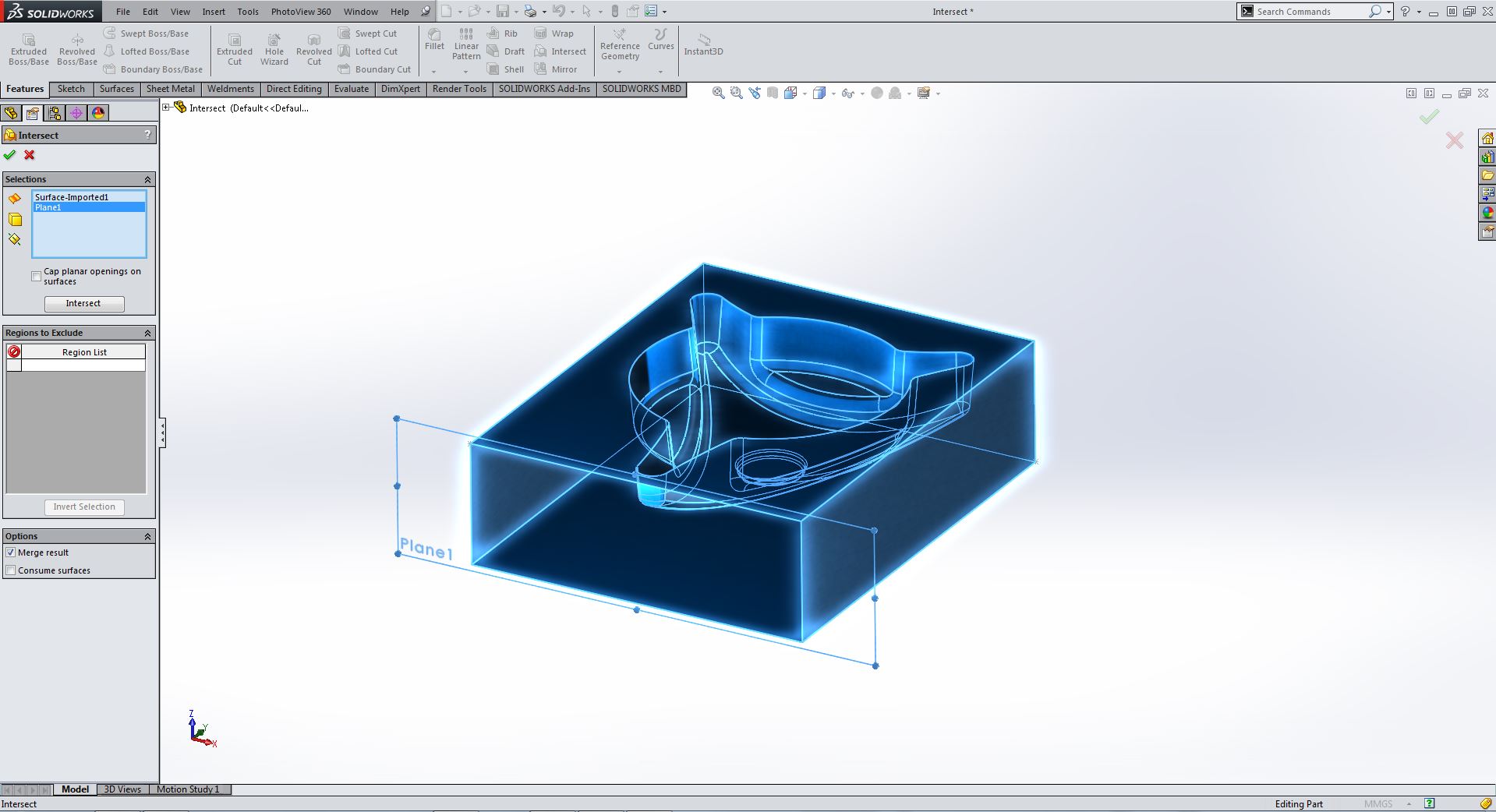1496x812 pixels.
Task: Open the Appearance color wheel manager tab
Action: click(x=98, y=113)
